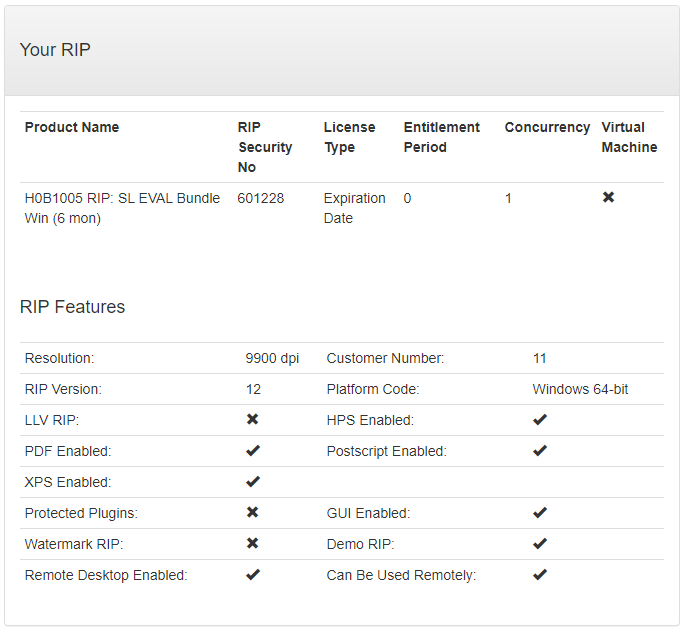
Task: Click the RIP Security No column header
Action: pos(264,147)
